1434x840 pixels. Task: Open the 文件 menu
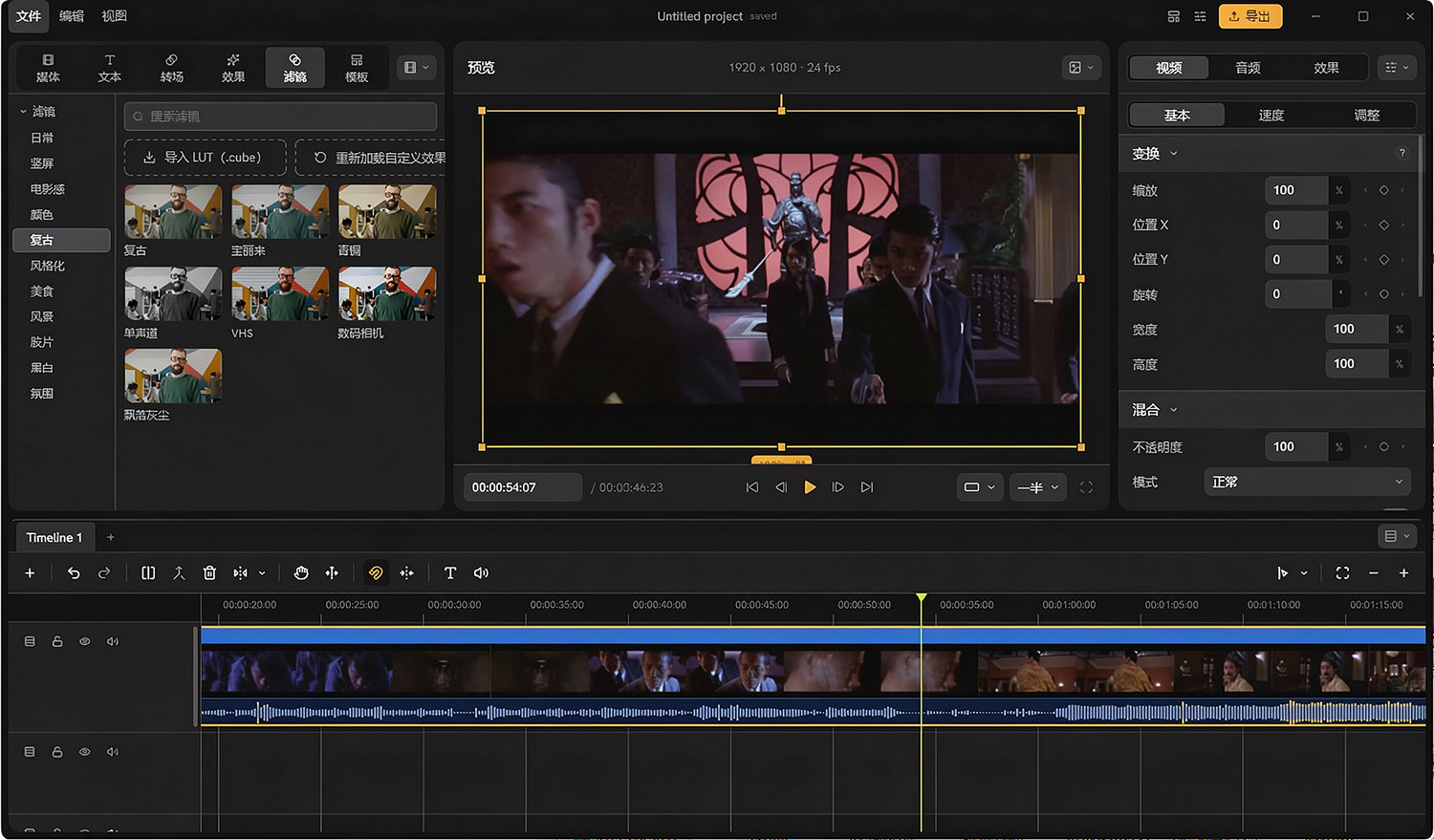coord(29,16)
